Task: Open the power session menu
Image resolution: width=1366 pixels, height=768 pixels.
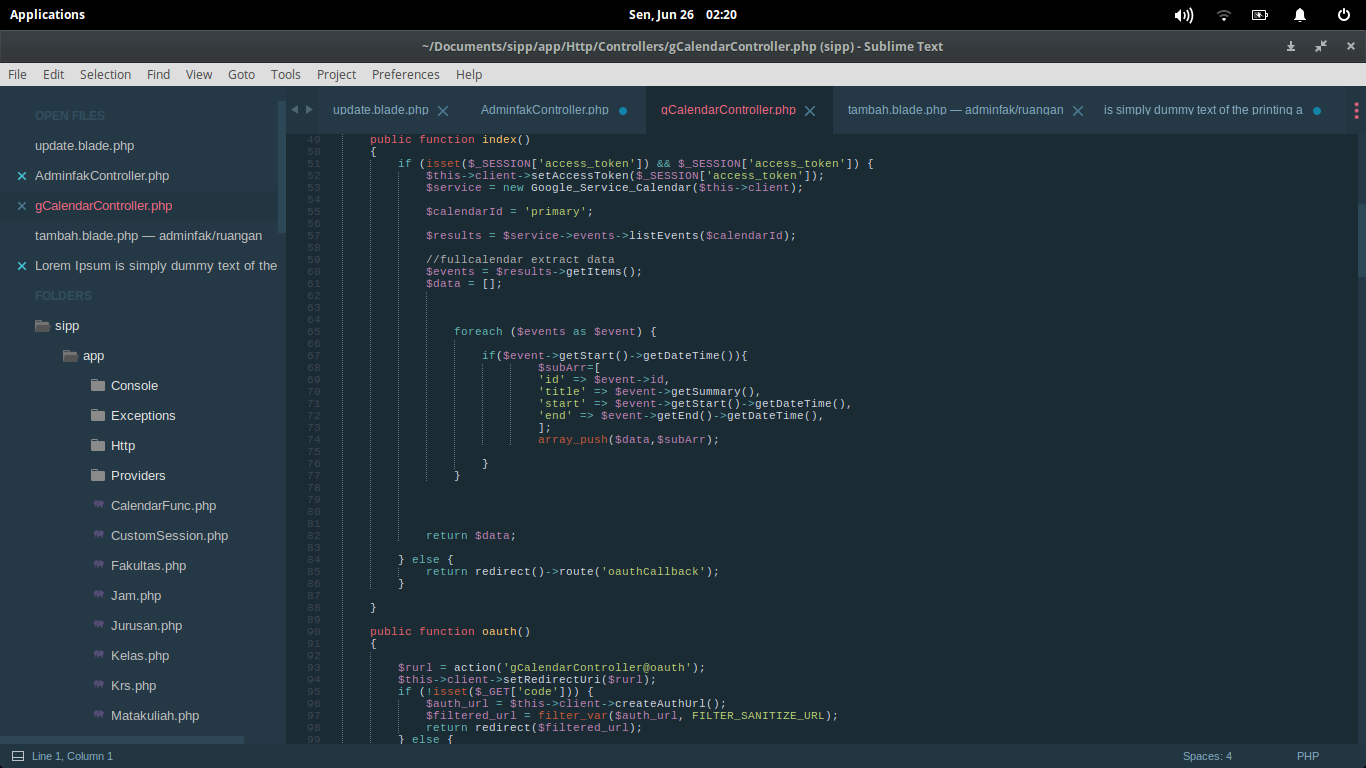Action: point(1344,15)
